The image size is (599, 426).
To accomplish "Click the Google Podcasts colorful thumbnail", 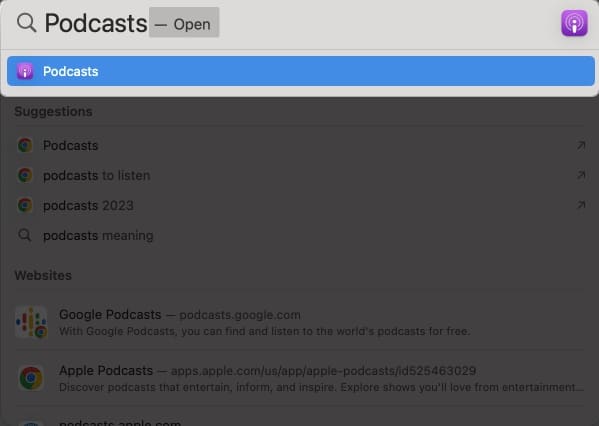I will [x=31, y=322].
